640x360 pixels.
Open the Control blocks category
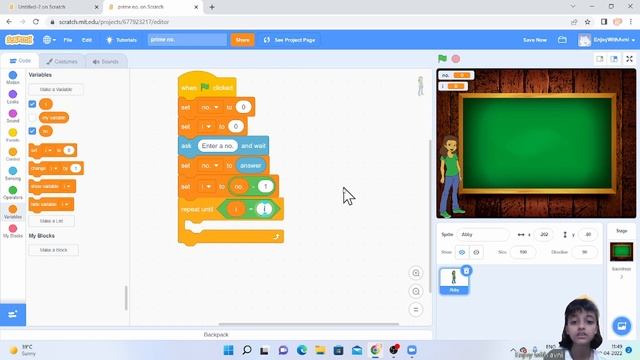(13, 154)
